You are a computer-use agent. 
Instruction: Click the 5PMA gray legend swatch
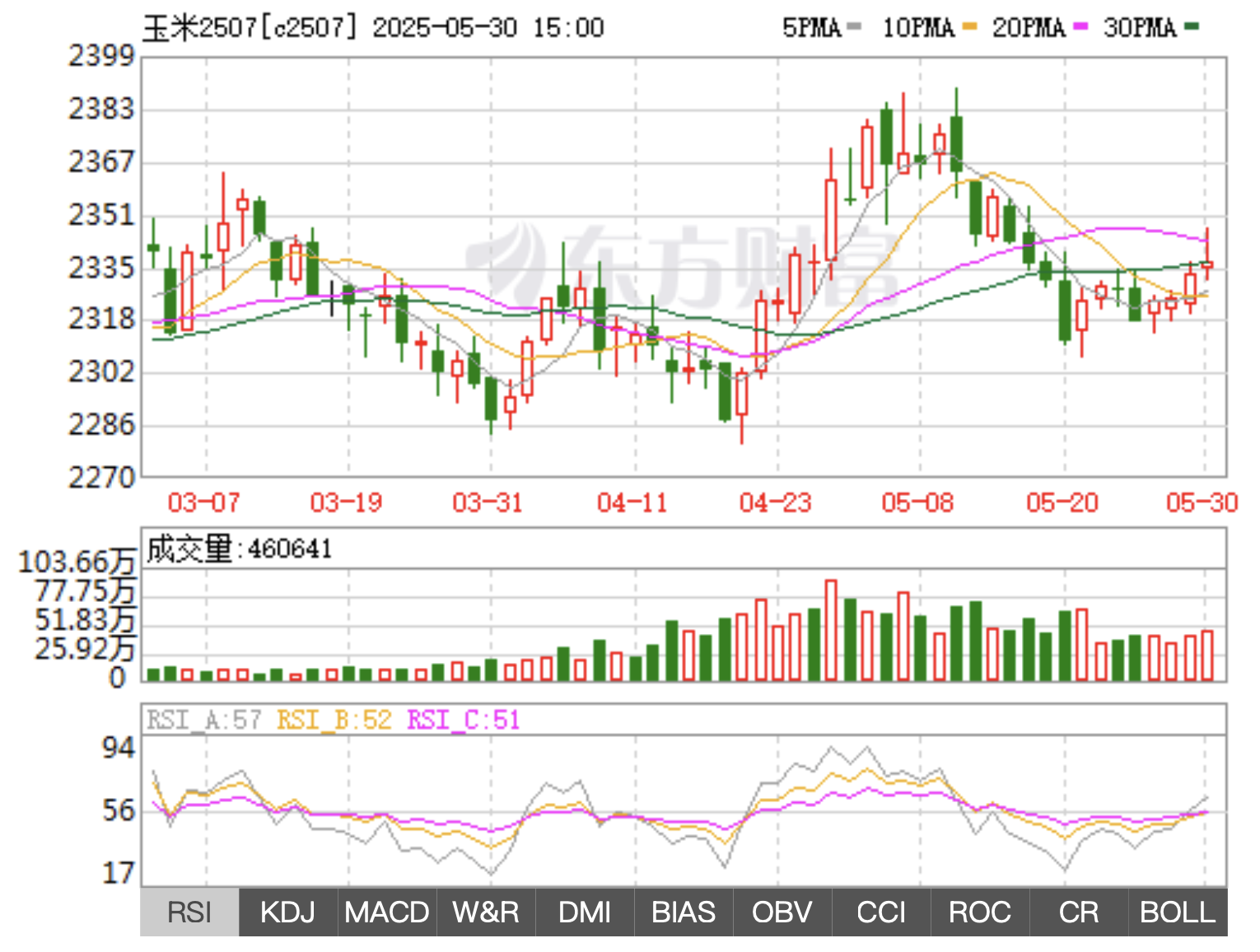coord(854,27)
